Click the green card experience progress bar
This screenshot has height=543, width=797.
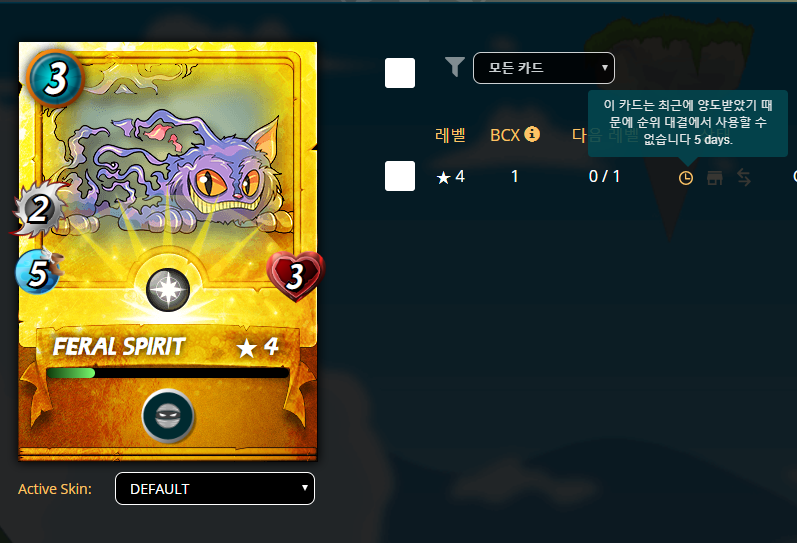(x=168, y=373)
